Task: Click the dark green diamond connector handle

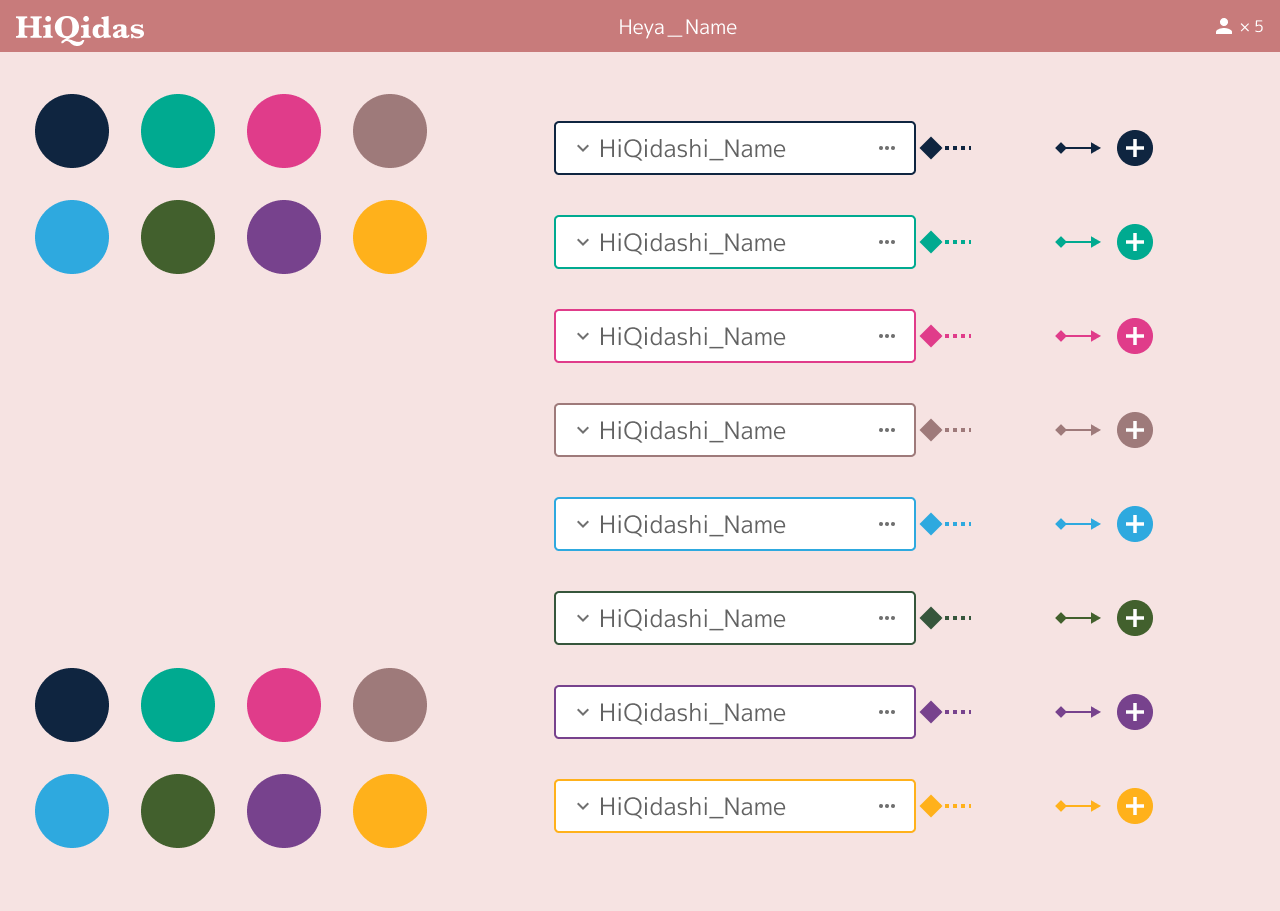Action: (931, 618)
